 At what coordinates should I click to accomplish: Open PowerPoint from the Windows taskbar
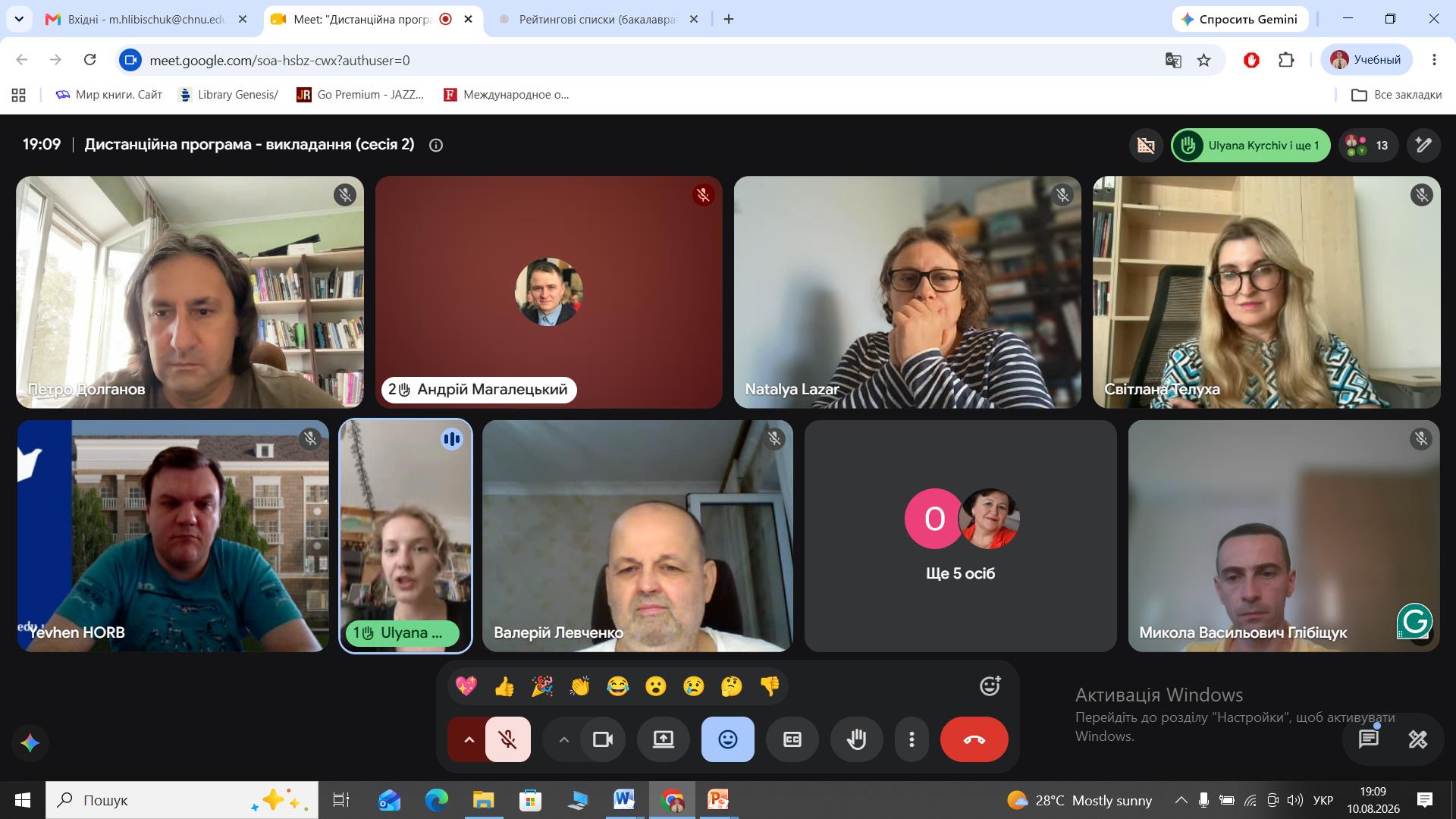point(717,800)
